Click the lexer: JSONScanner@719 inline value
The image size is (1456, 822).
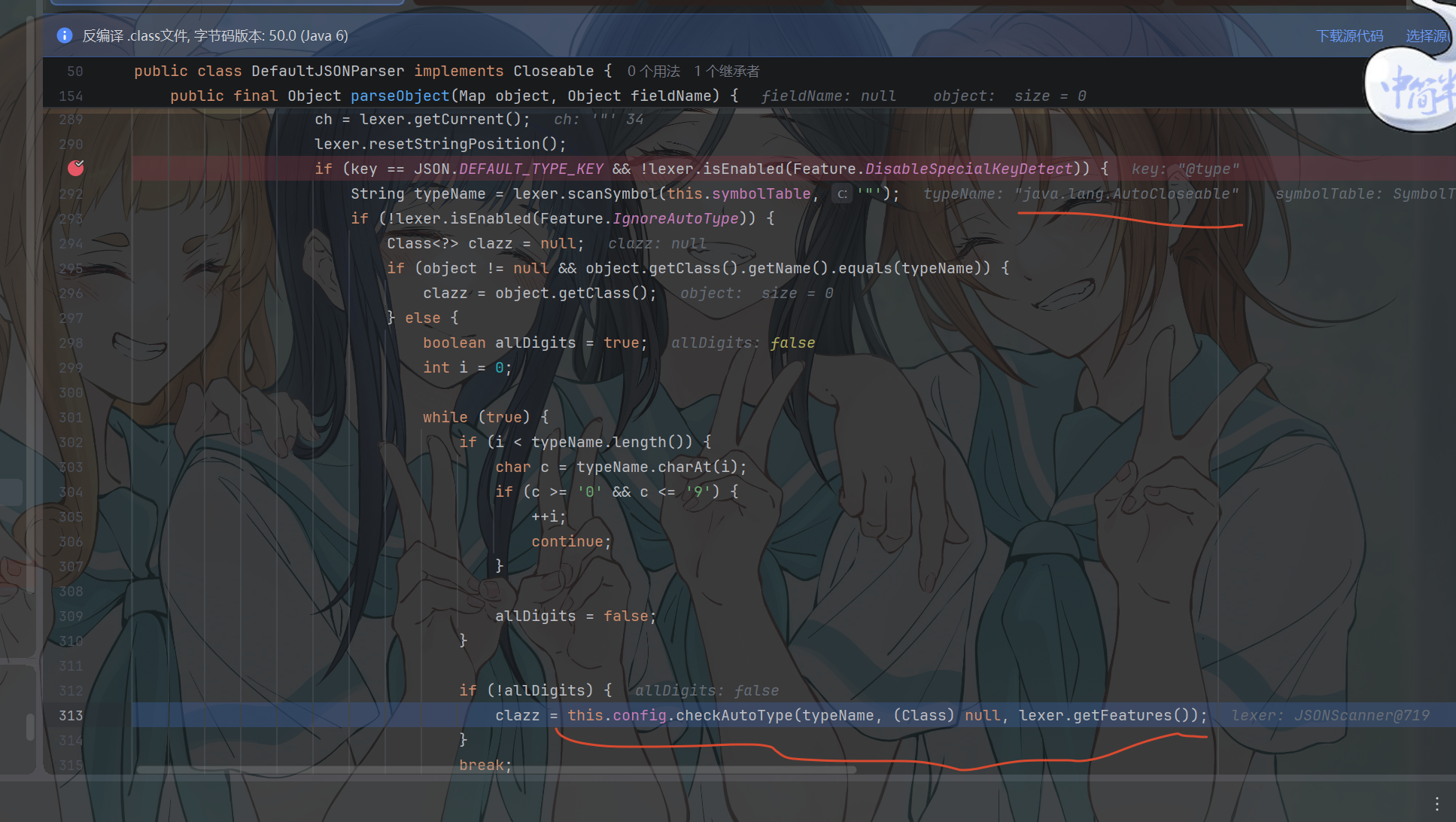pyautogui.click(x=1330, y=715)
